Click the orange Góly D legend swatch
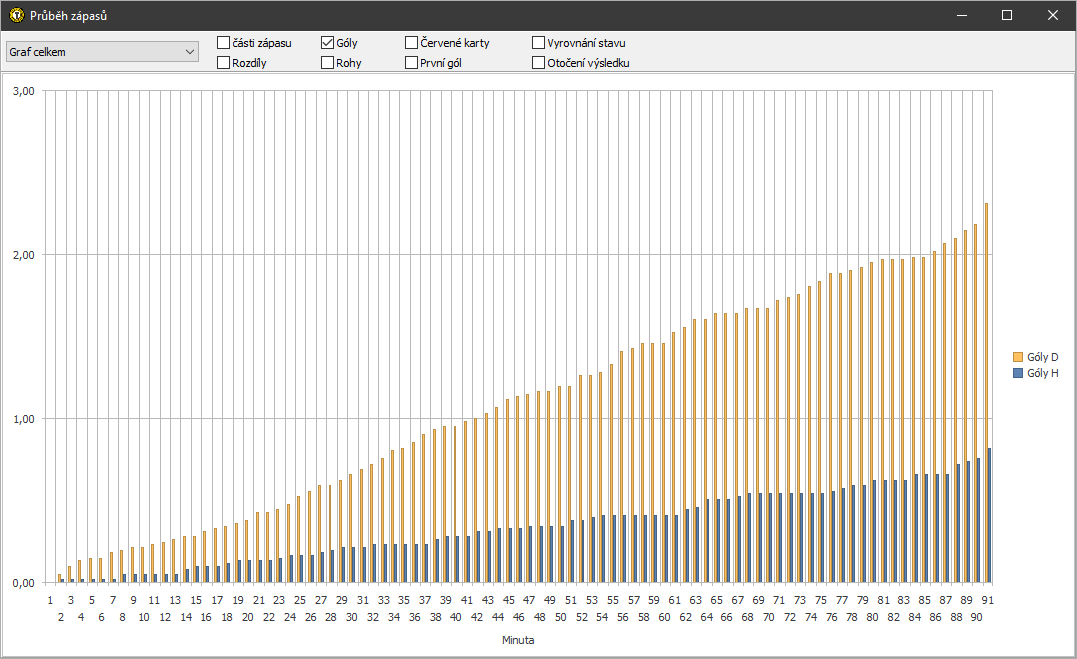This screenshot has width=1077, height=659. click(1018, 357)
